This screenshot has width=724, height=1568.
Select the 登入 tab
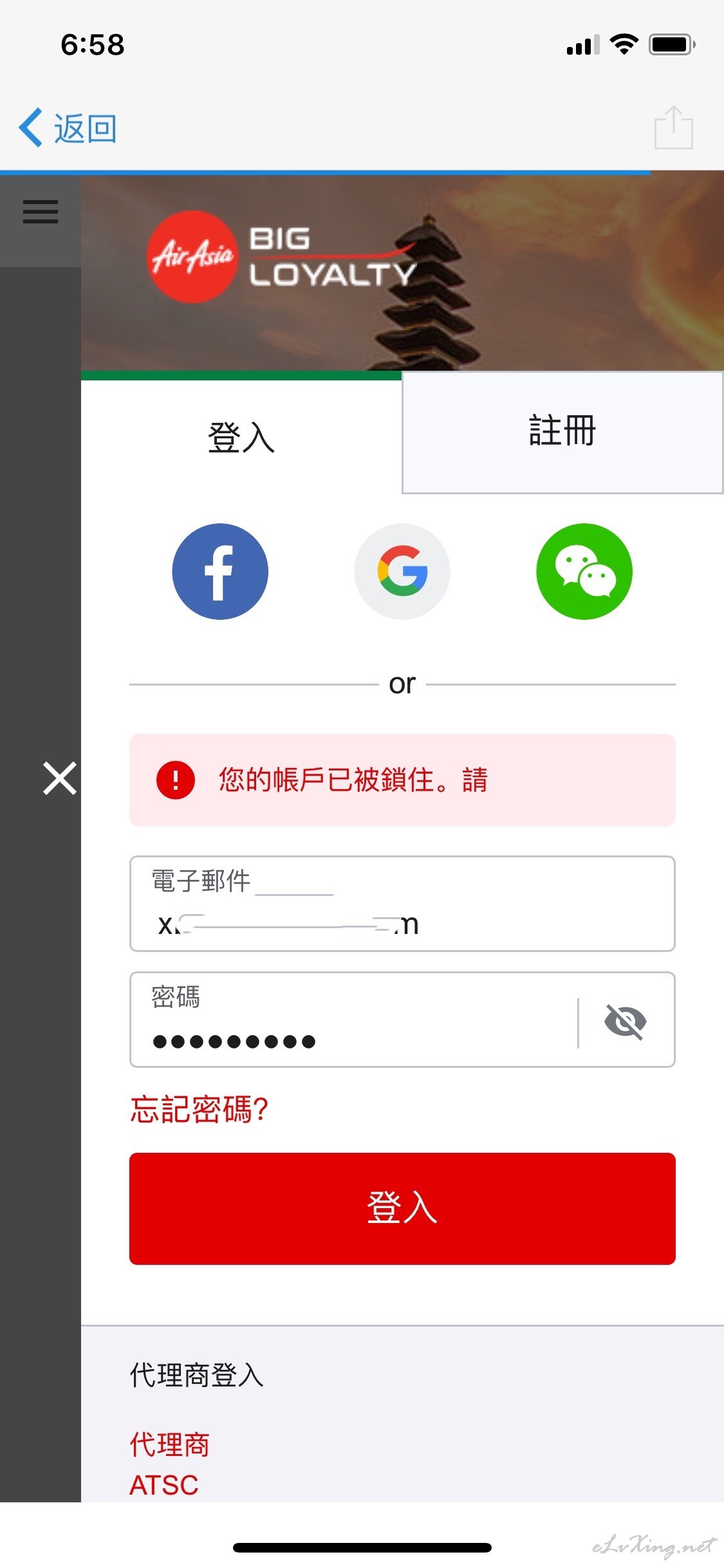(241, 438)
